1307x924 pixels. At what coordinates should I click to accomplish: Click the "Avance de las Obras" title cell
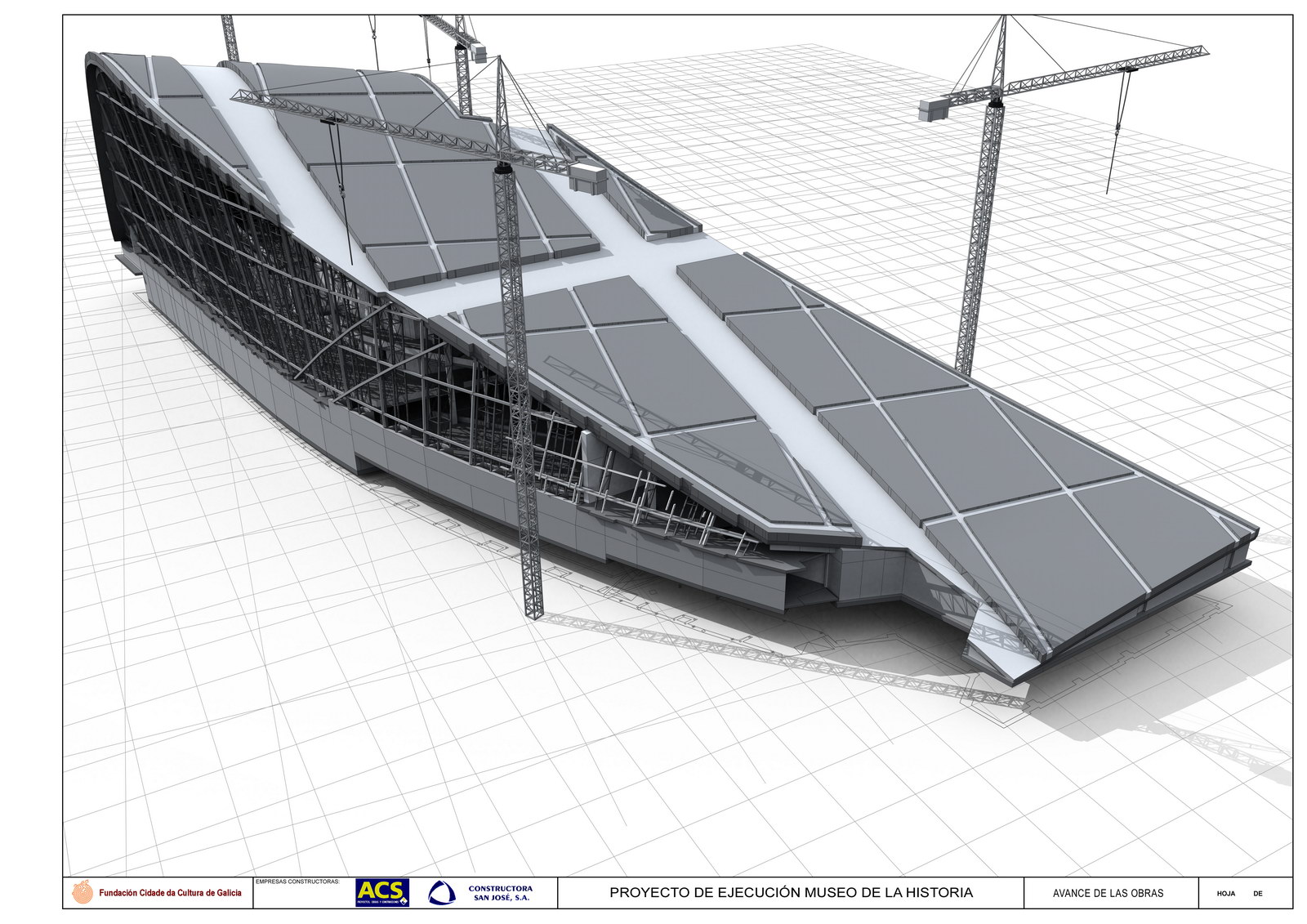point(1108,893)
